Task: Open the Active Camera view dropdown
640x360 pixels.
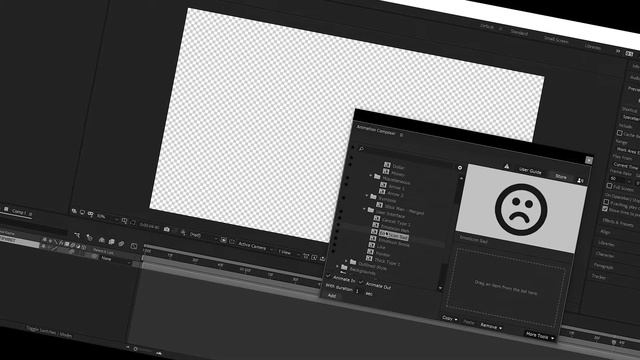Action: click(x=255, y=246)
